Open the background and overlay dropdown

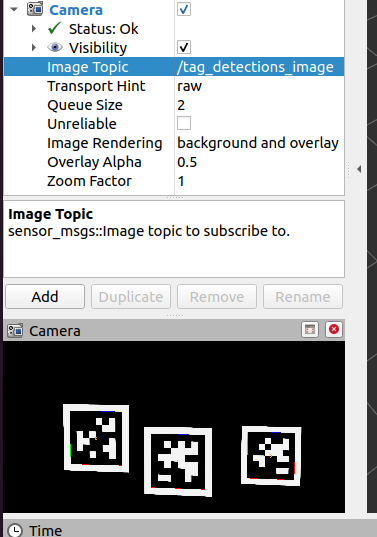258,143
